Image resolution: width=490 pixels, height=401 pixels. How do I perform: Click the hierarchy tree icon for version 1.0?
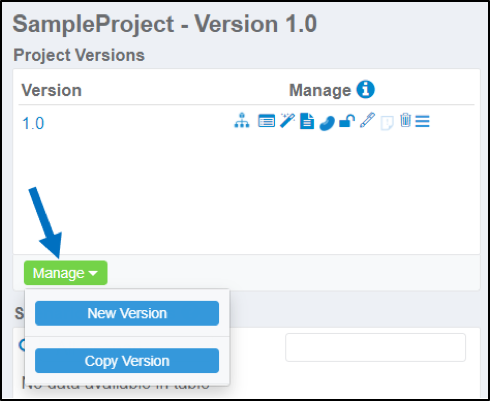[242, 120]
